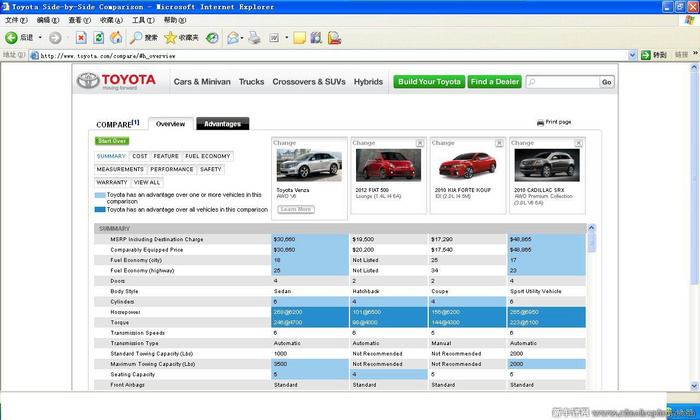Screen dimensions: 700x420
Task: Click the Toyota Venza car thumbnail
Action: pos(309,165)
